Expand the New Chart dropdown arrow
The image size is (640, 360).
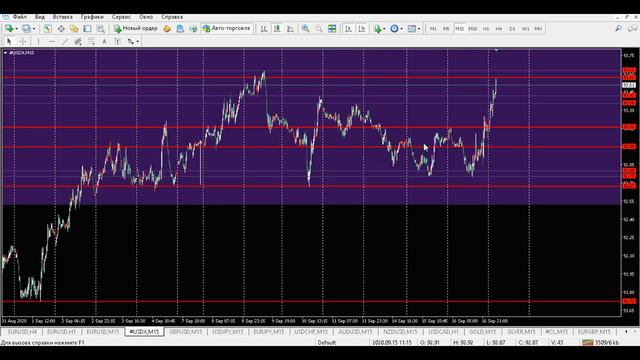pos(16,29)
